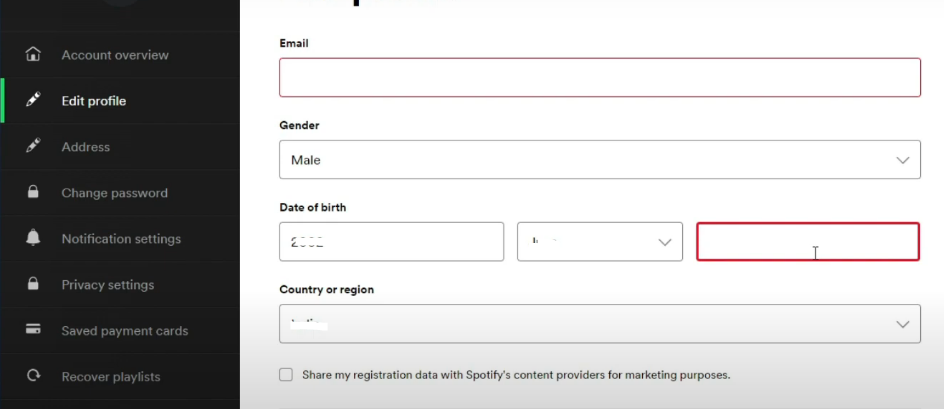Screen dimensions: 944x409
Task: Click the refresh icon beside Recover playlists
Action: [33, 376]
